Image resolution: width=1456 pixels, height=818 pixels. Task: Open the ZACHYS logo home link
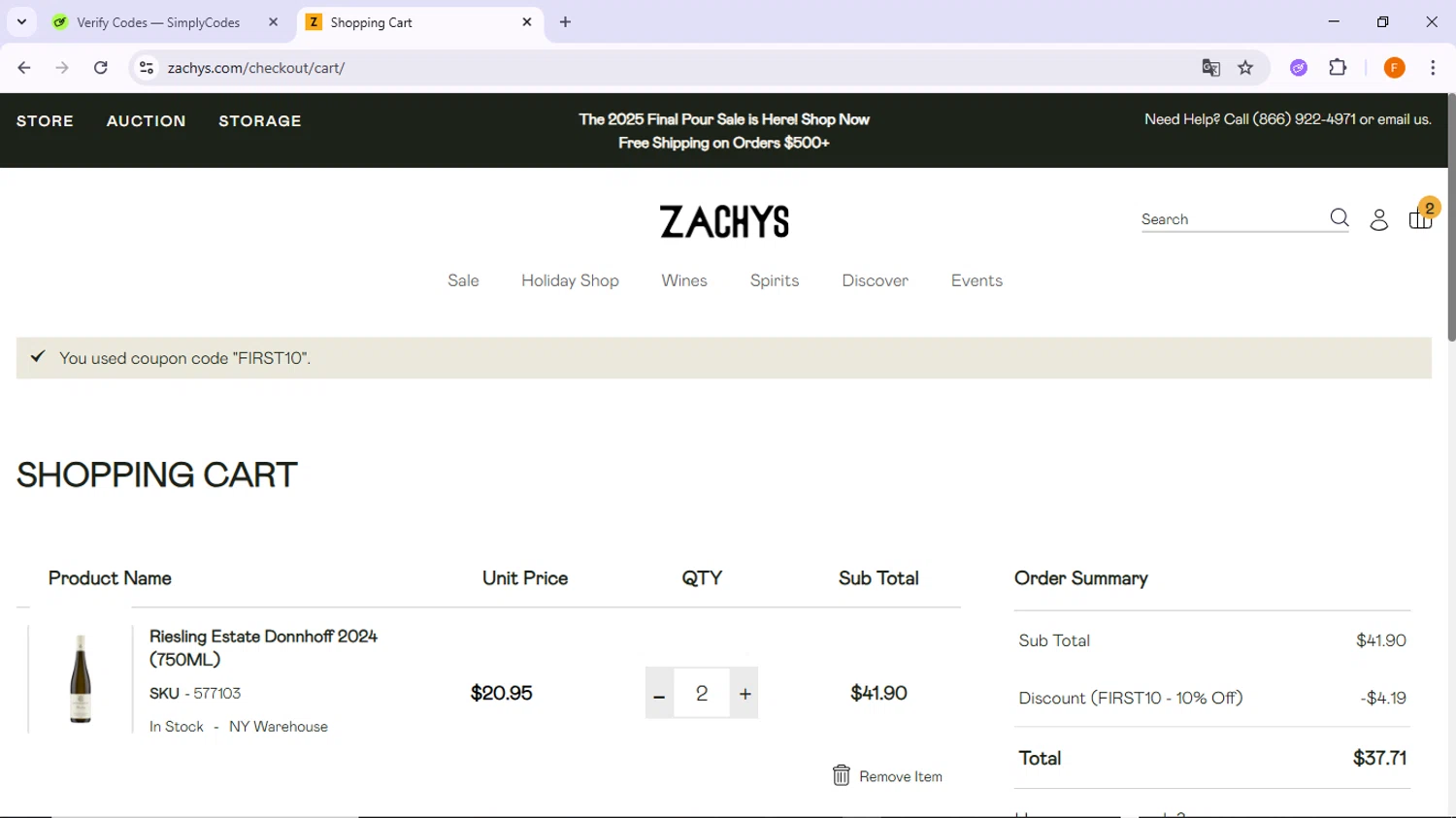[724, 222]
